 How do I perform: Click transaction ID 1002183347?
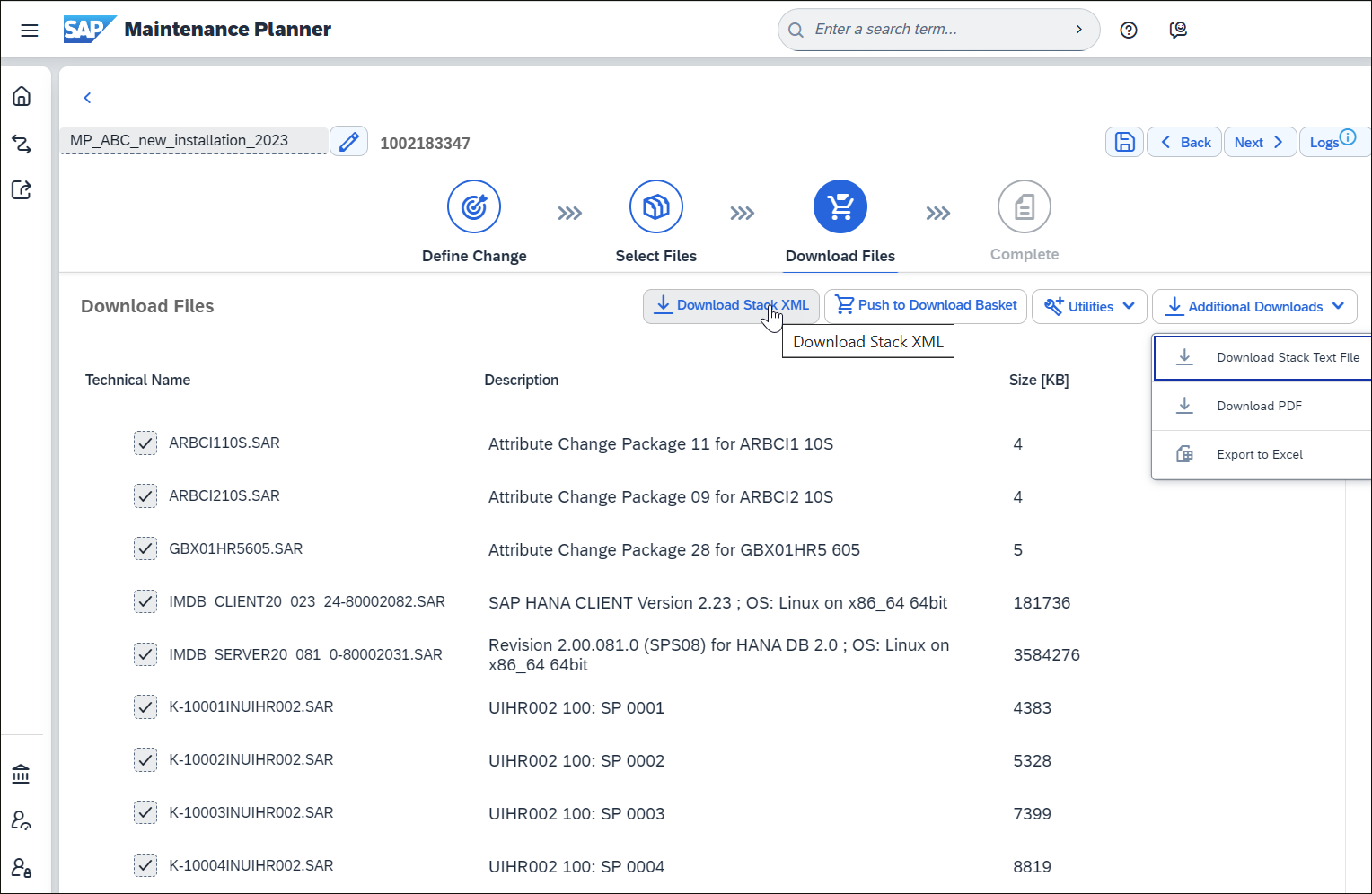pyautogui.click(x=425, y=144)
